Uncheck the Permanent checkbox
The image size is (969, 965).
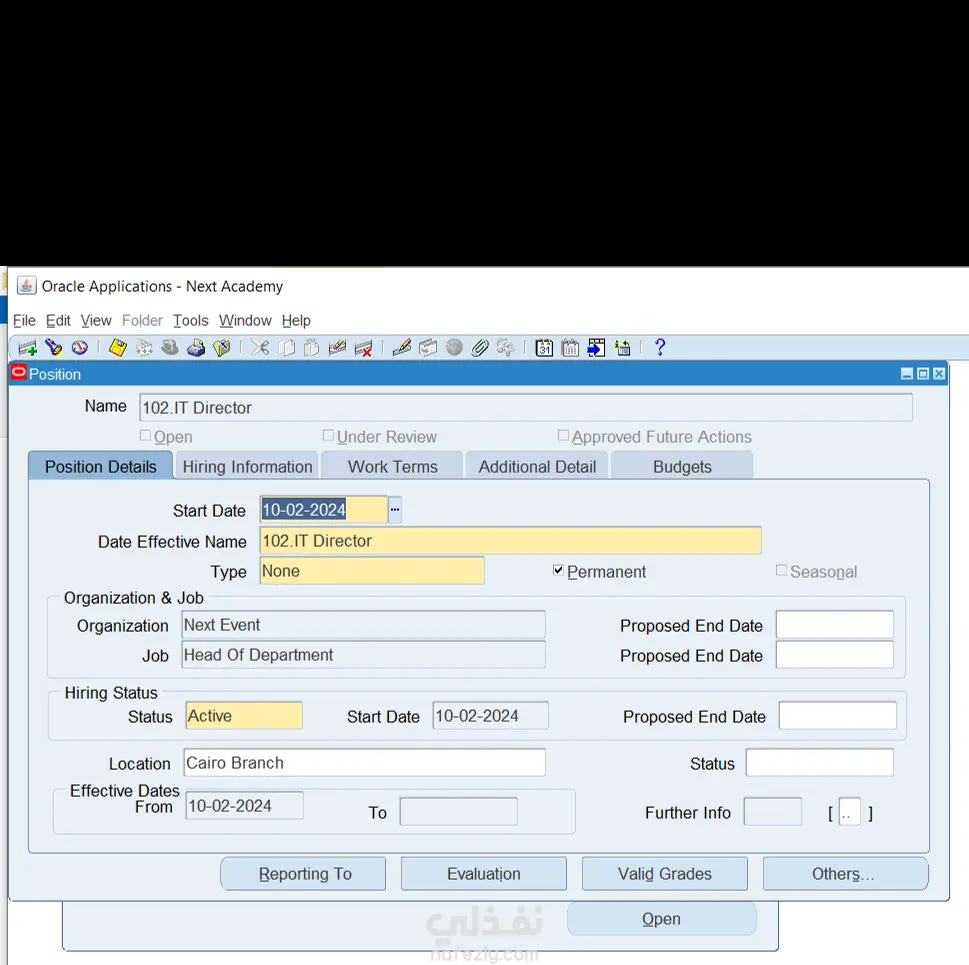pos(558,570)
